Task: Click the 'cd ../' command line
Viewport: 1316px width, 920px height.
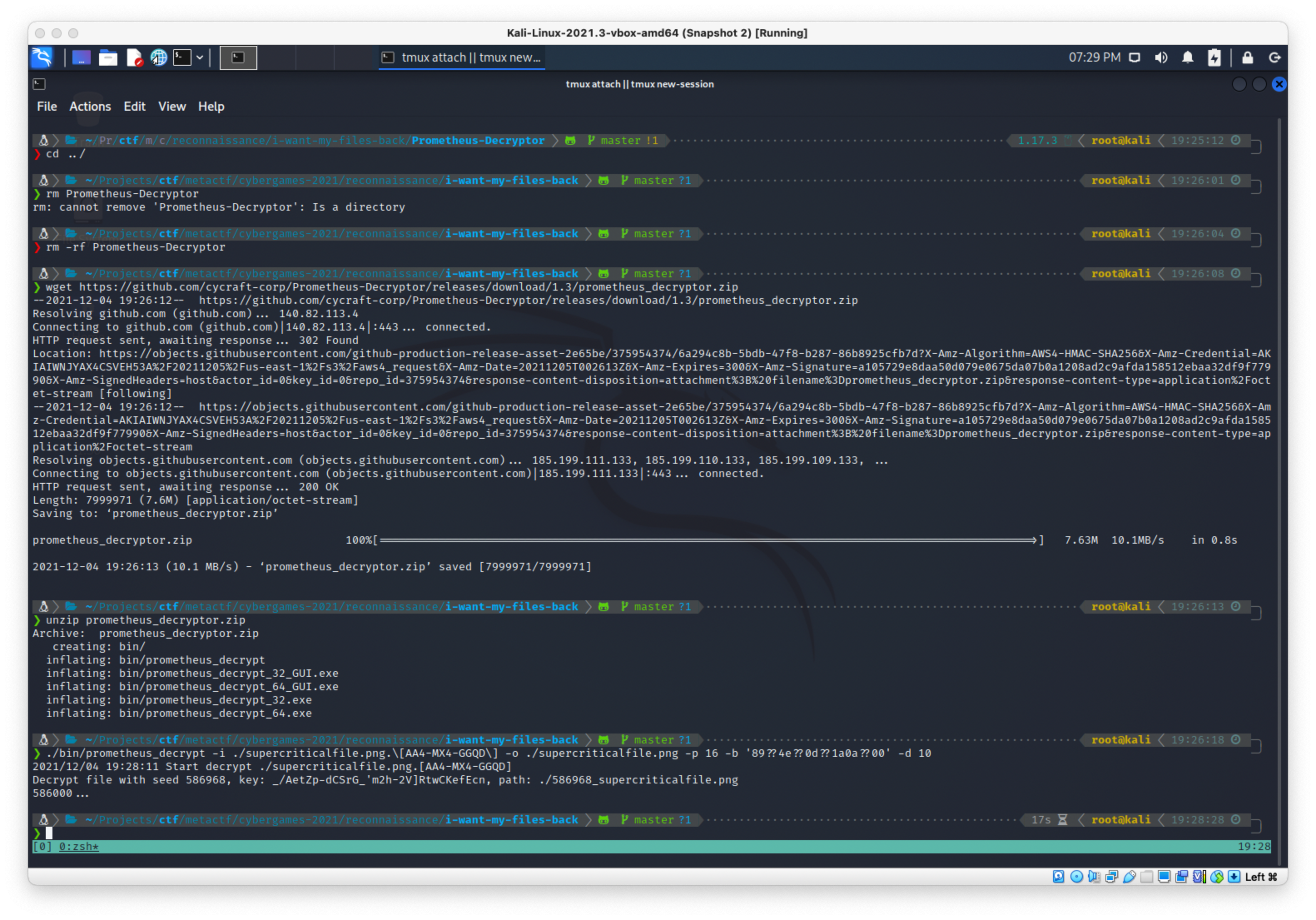Action: (65, 154)
